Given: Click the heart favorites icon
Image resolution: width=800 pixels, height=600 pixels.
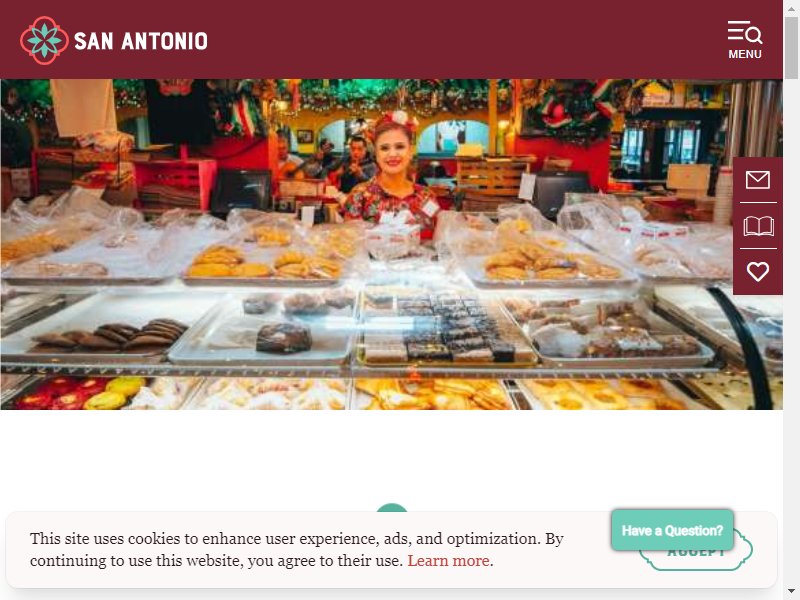Looking at the screenshot, I should pos(758,271).
